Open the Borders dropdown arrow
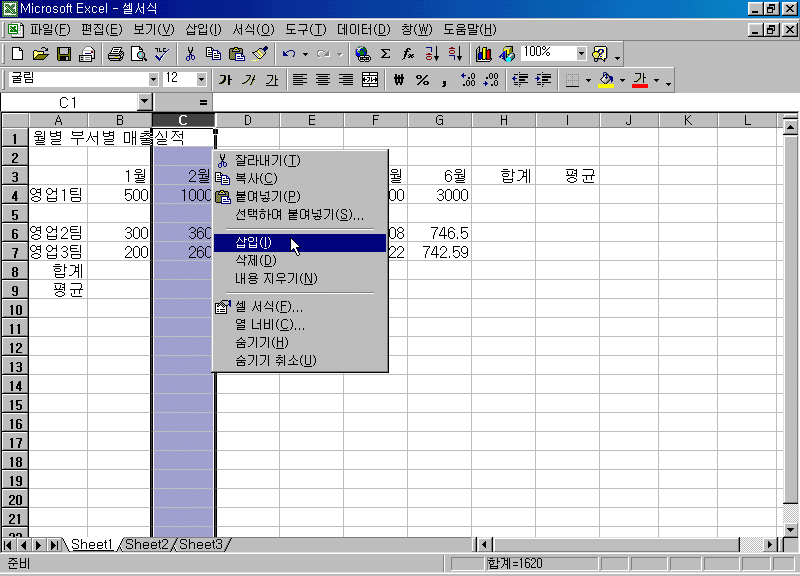The height and width of the screenshot is (576, 800). (x=588, y=80)
